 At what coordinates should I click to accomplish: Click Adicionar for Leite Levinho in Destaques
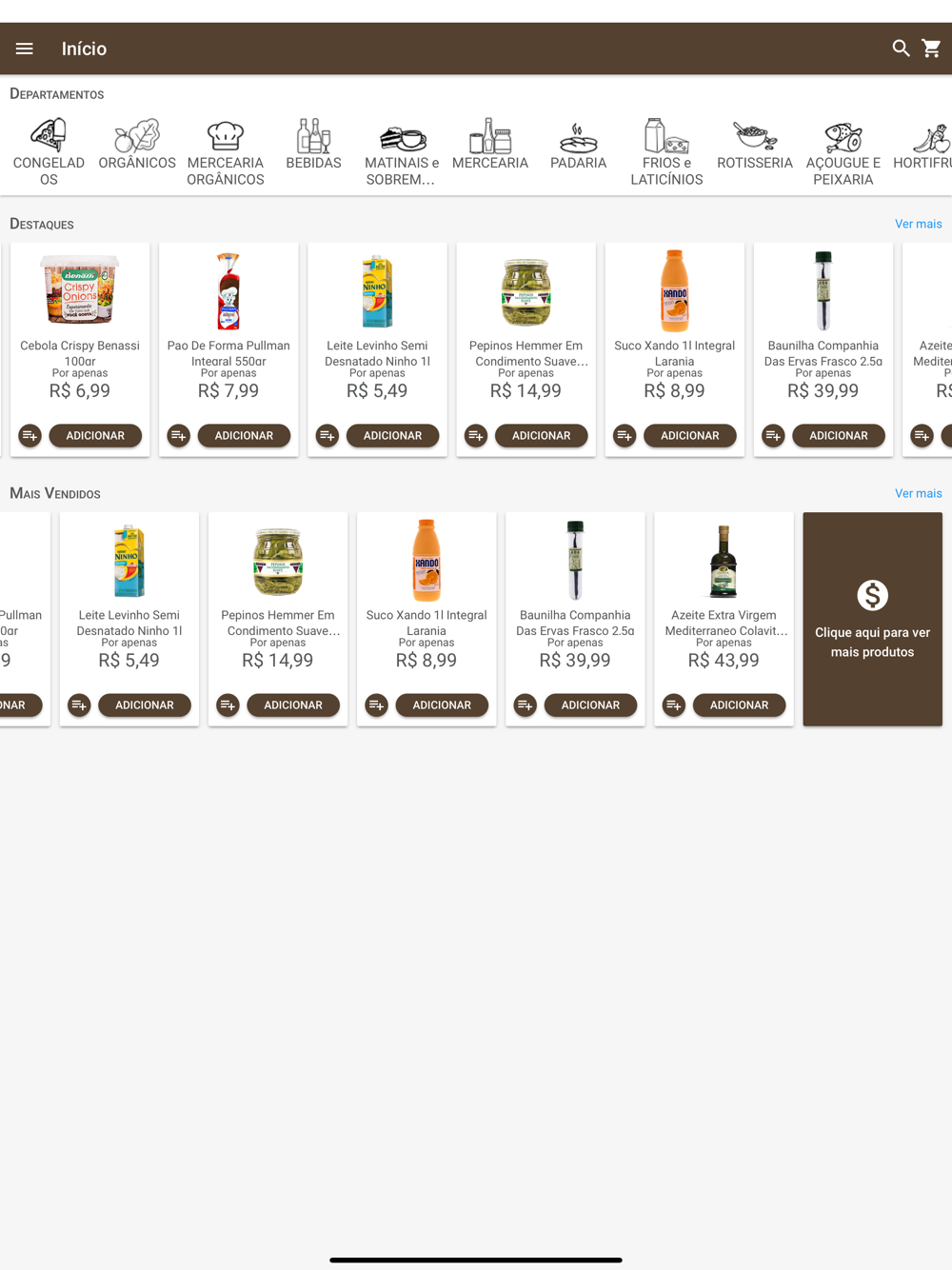point(392,436)
